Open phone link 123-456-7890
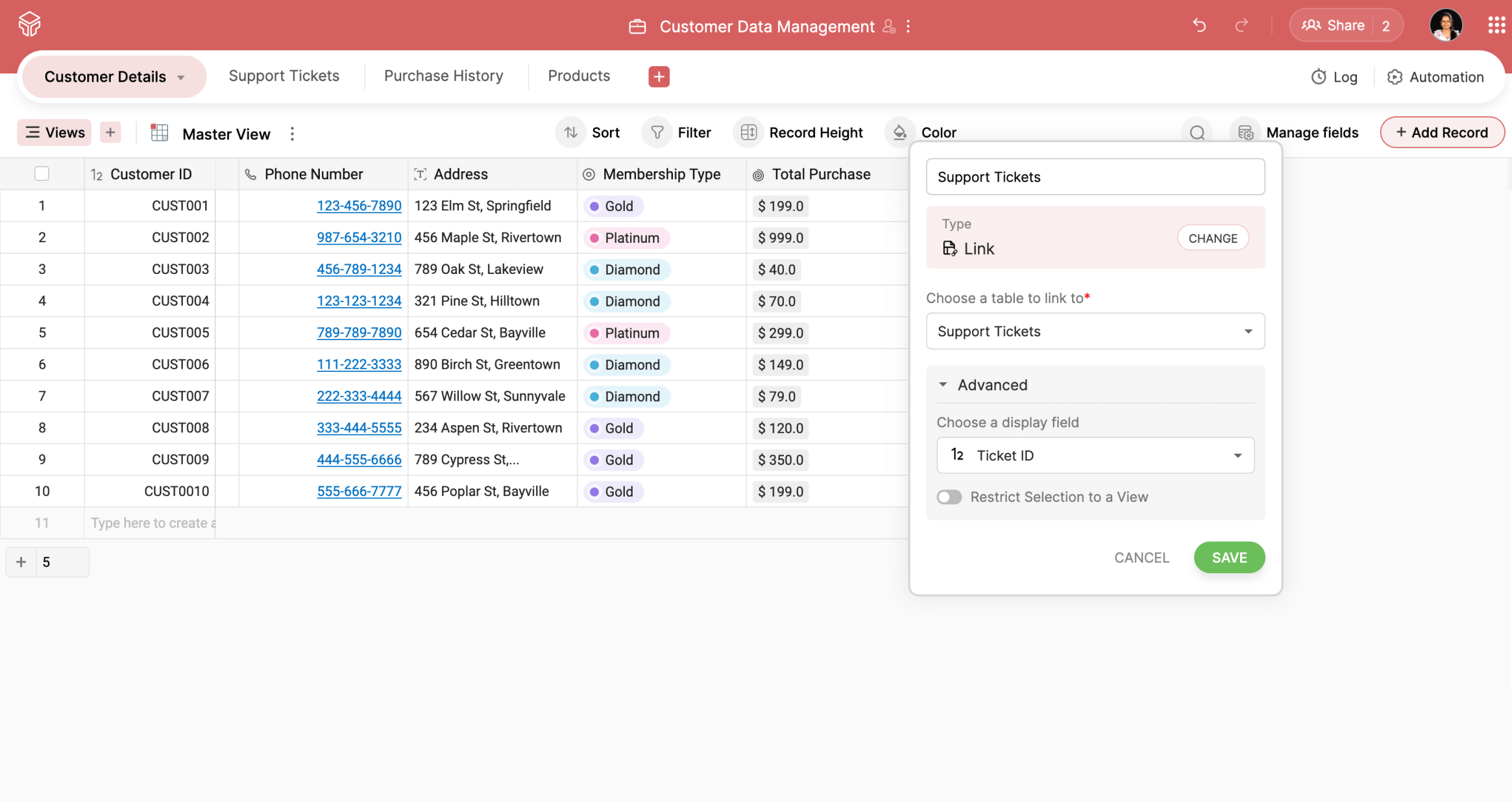The image size is (1512, 801). [x=359, y=206]
